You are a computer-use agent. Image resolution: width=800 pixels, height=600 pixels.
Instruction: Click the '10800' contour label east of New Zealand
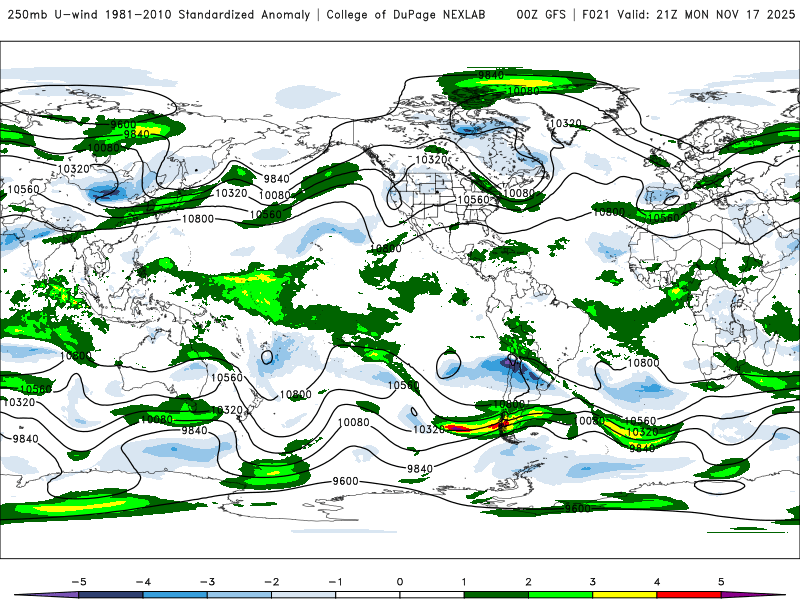pyautogui.click(x=295, y=394)
